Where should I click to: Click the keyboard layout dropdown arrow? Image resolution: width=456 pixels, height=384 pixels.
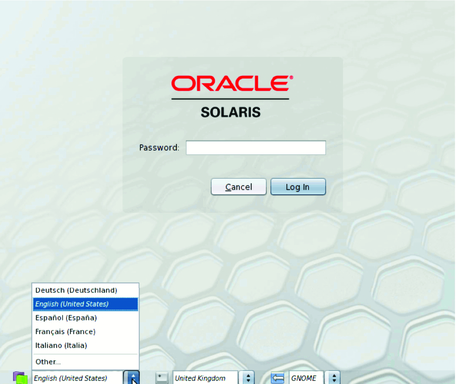pos(248,378)
